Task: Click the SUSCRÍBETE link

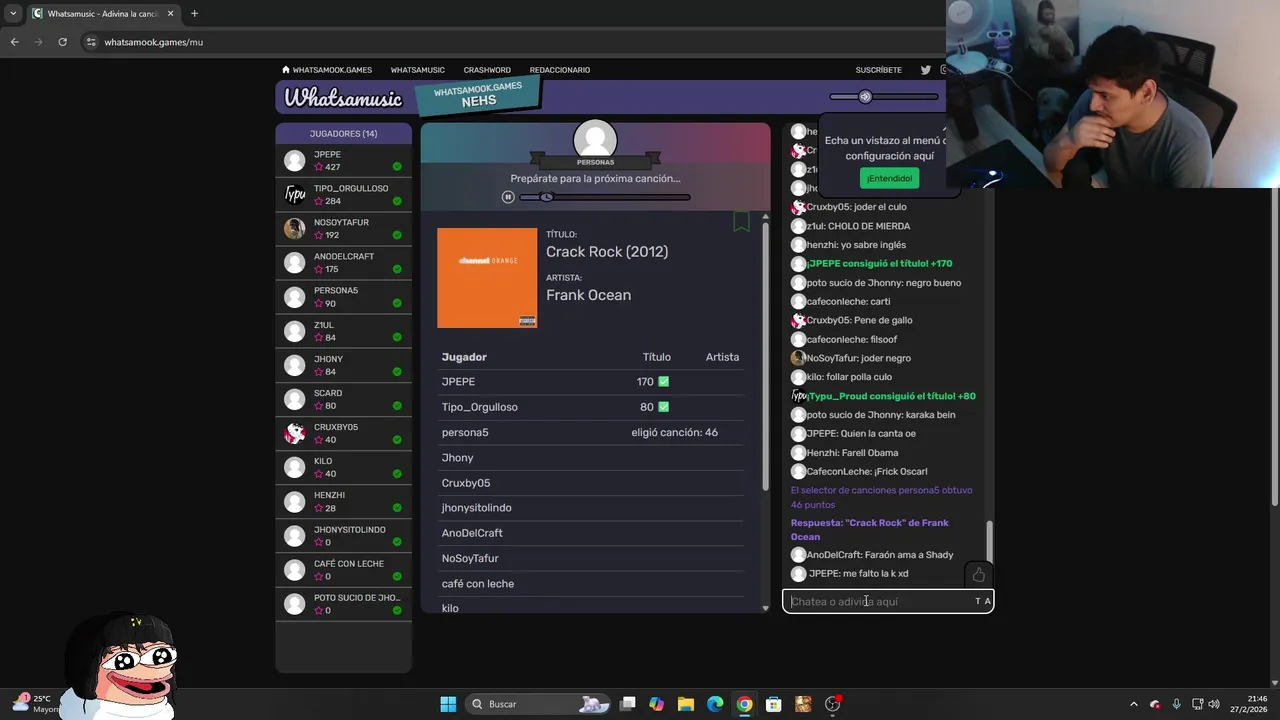Action: point(878,70)
